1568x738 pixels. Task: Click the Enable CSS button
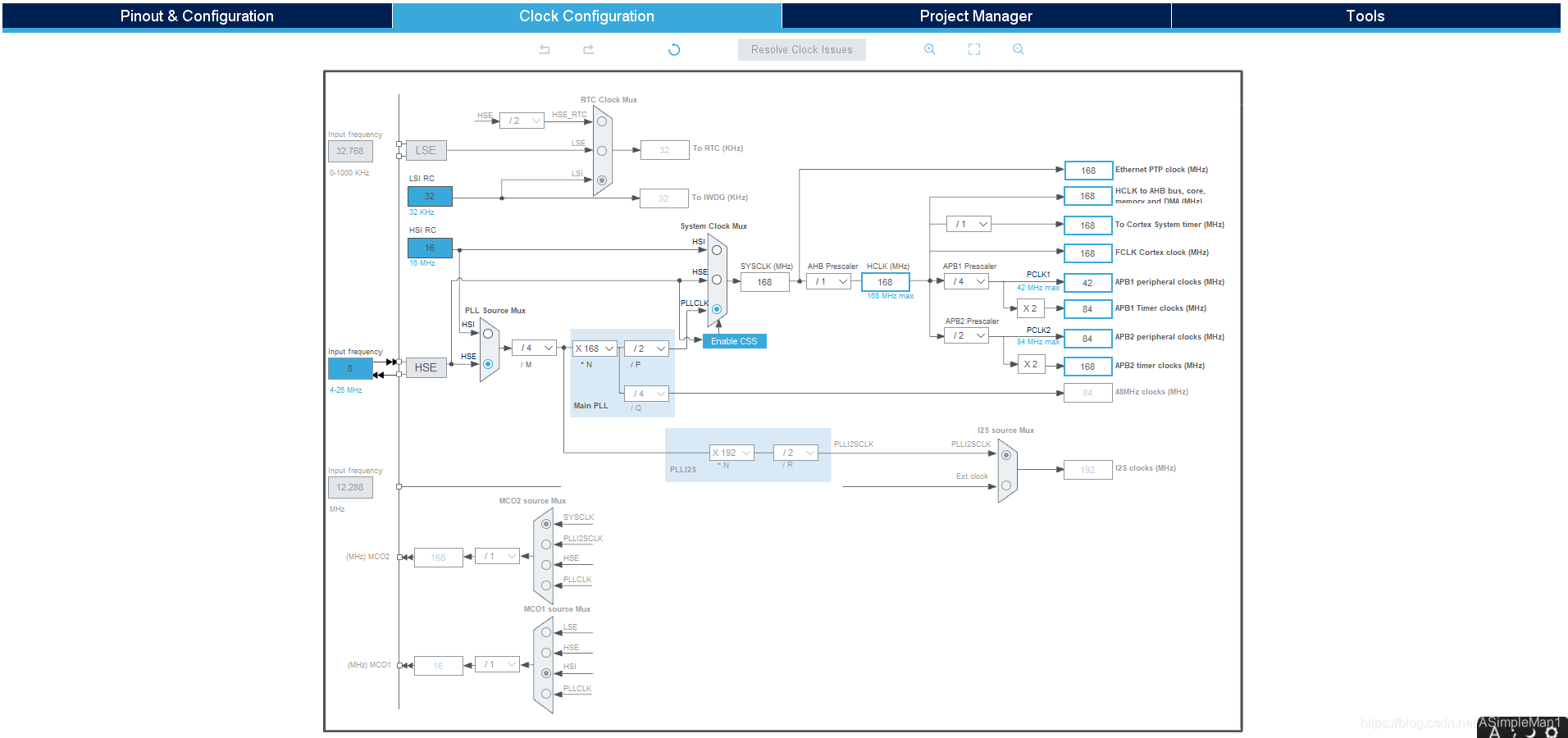click(x=735, y=341)
